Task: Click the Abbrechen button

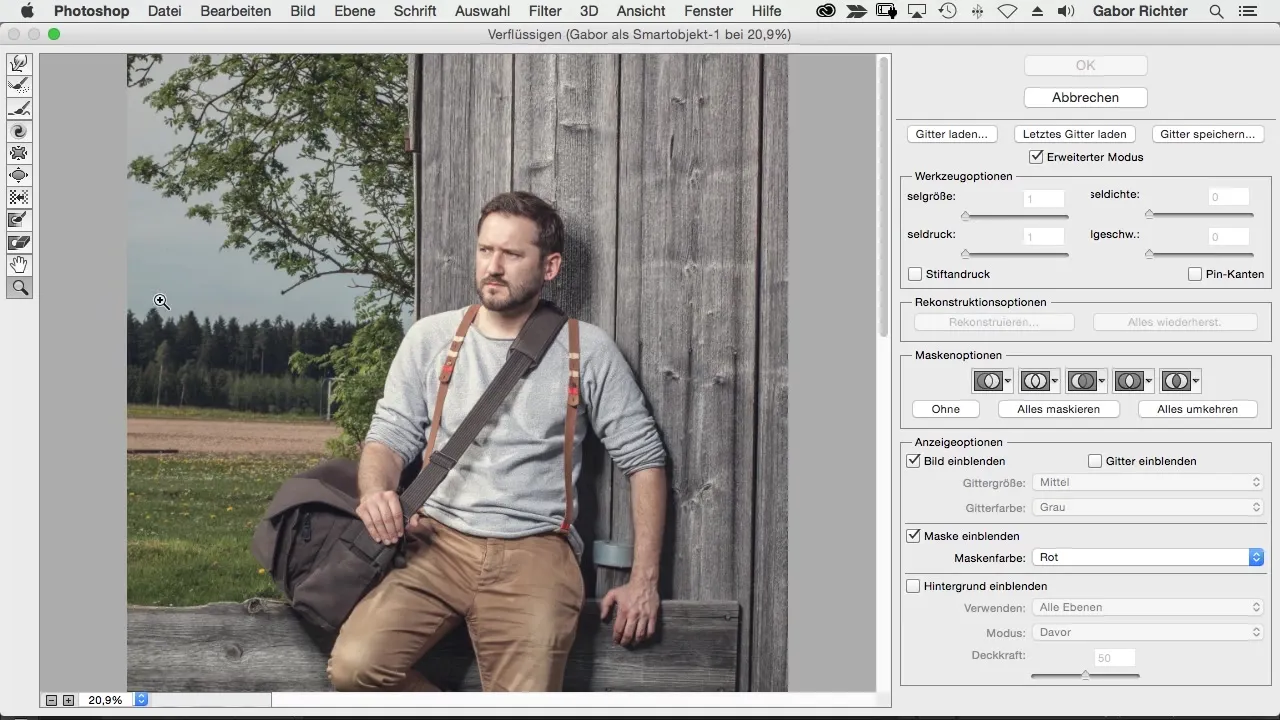Action: (1086, 97)
